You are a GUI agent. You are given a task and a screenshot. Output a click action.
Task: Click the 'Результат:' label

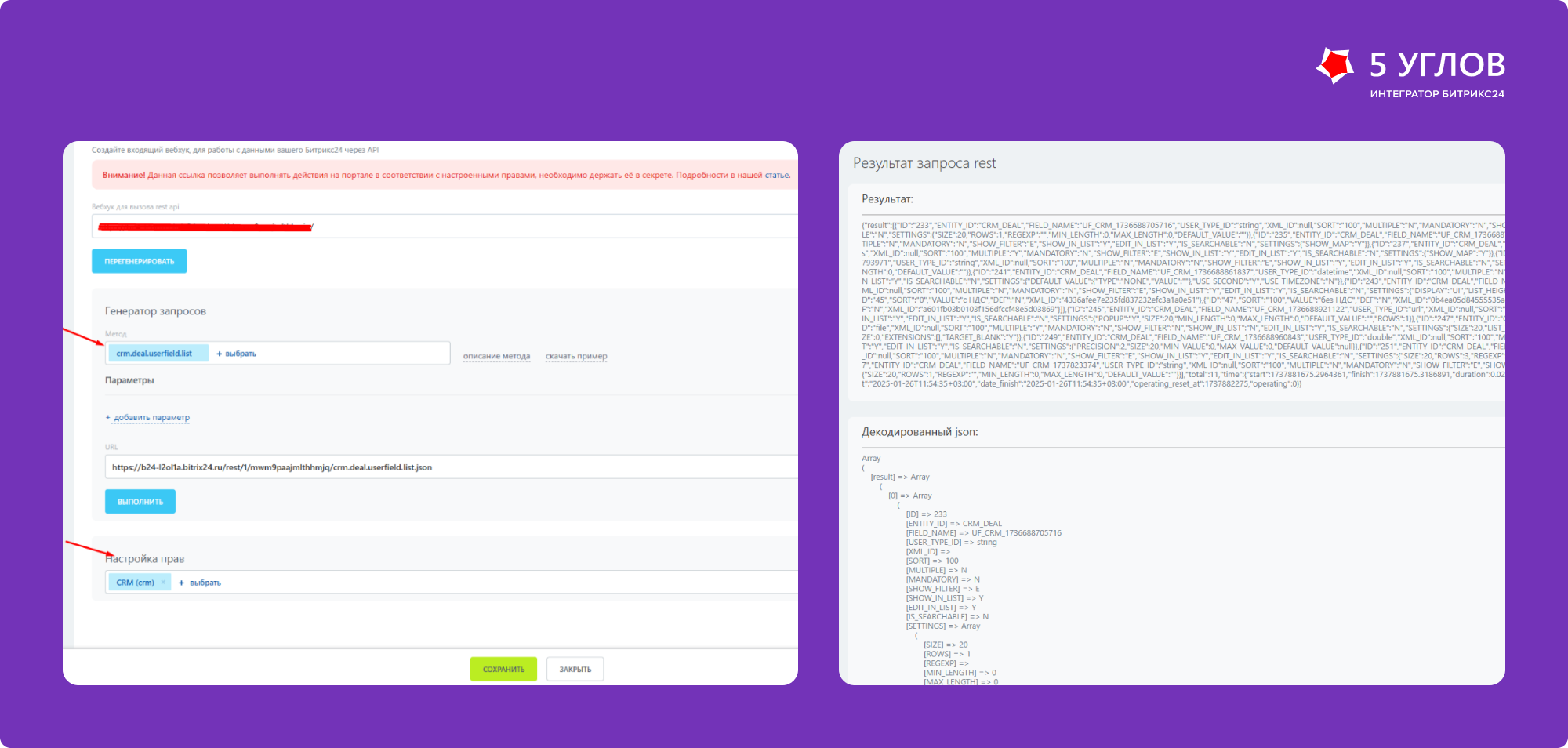click(x=887, y=199)
